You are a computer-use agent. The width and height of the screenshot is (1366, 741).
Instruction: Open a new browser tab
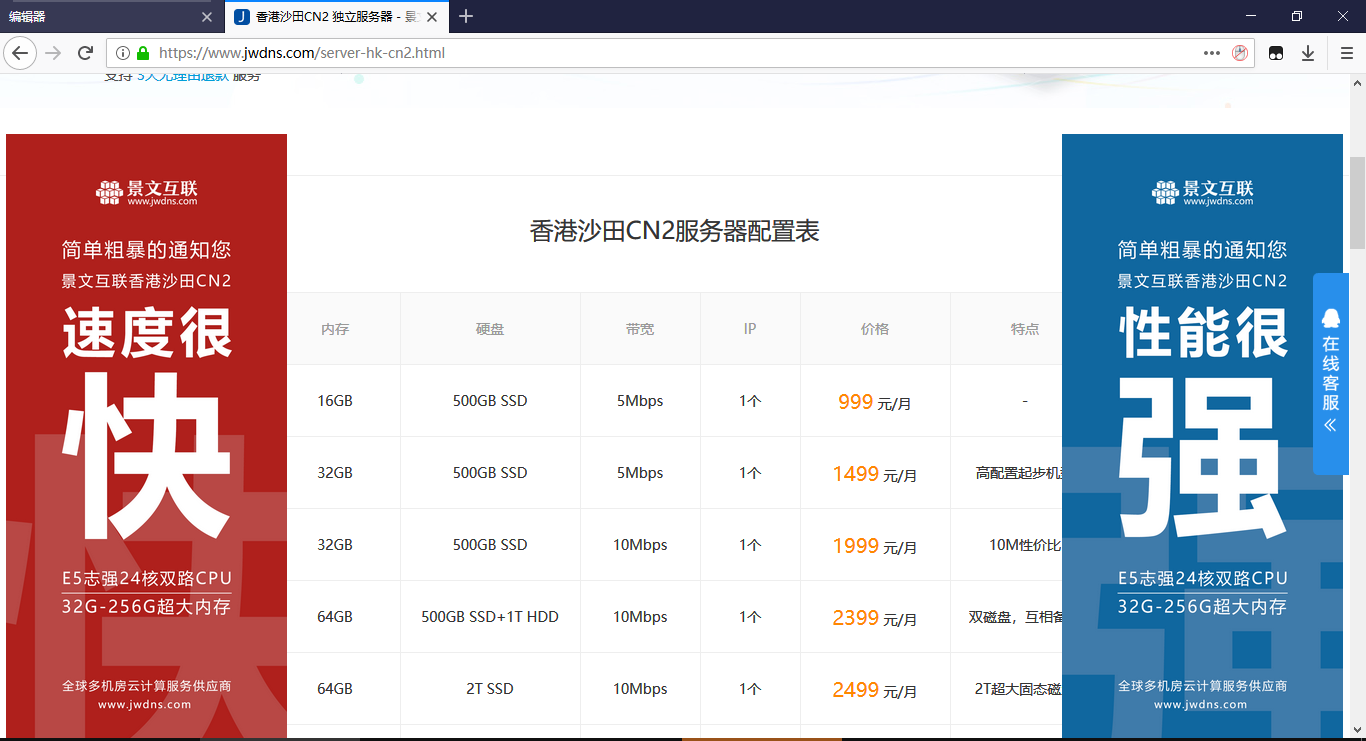466,16
